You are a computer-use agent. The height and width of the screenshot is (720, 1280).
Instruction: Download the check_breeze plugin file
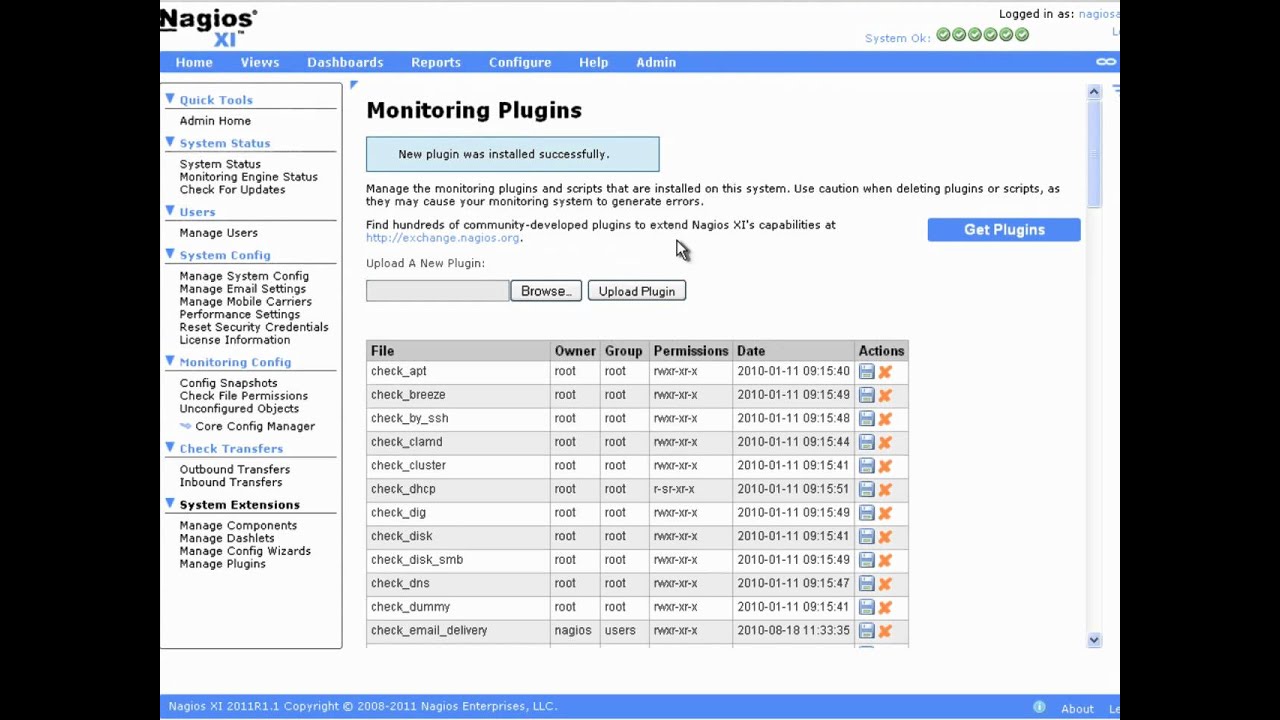pos(867,395)
